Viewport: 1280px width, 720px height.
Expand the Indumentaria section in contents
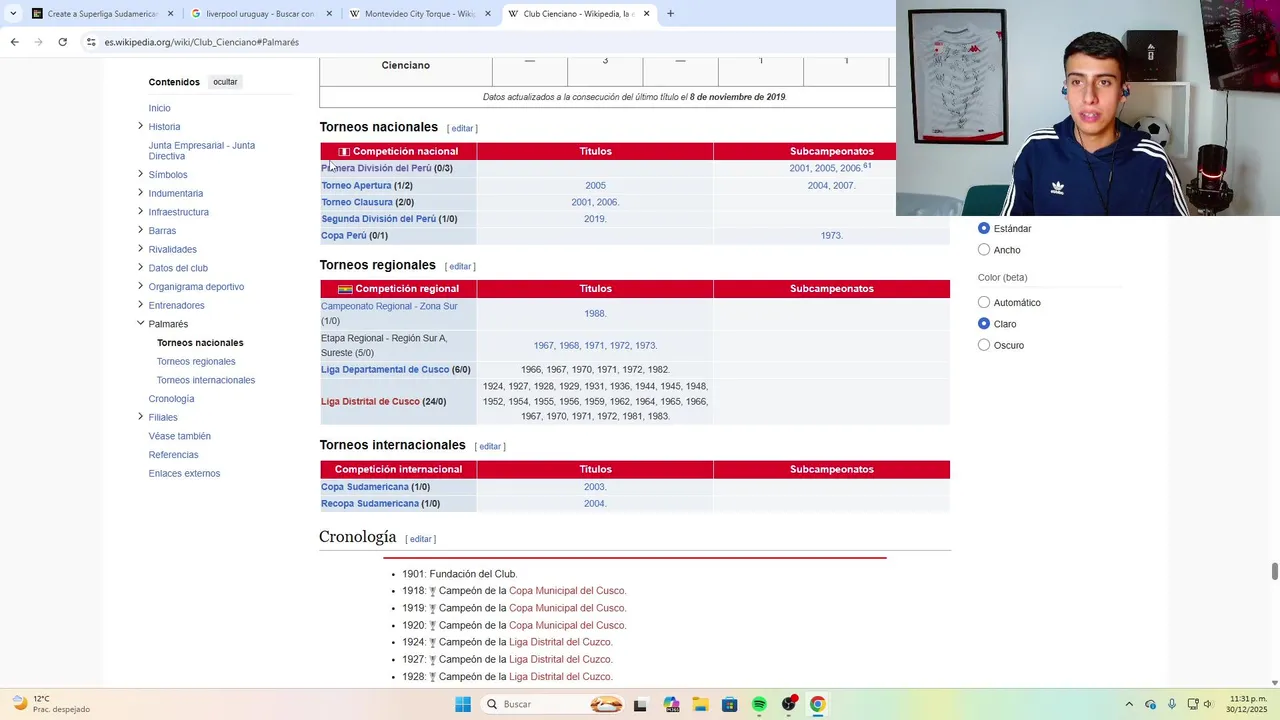coord(140,193)
